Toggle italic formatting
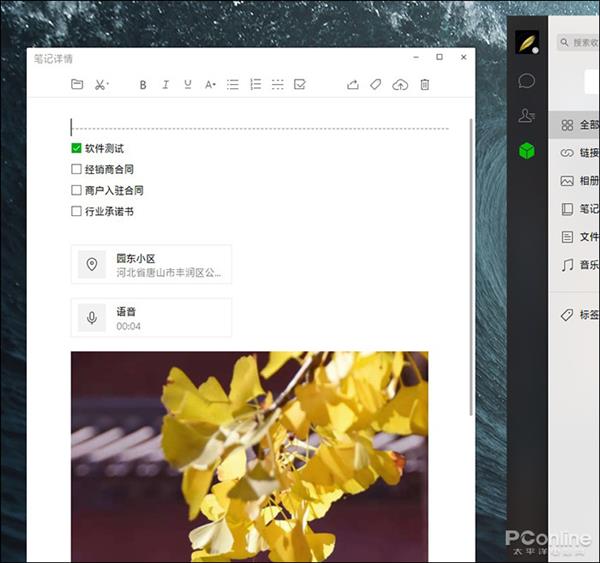 click(x=165, y=85)
